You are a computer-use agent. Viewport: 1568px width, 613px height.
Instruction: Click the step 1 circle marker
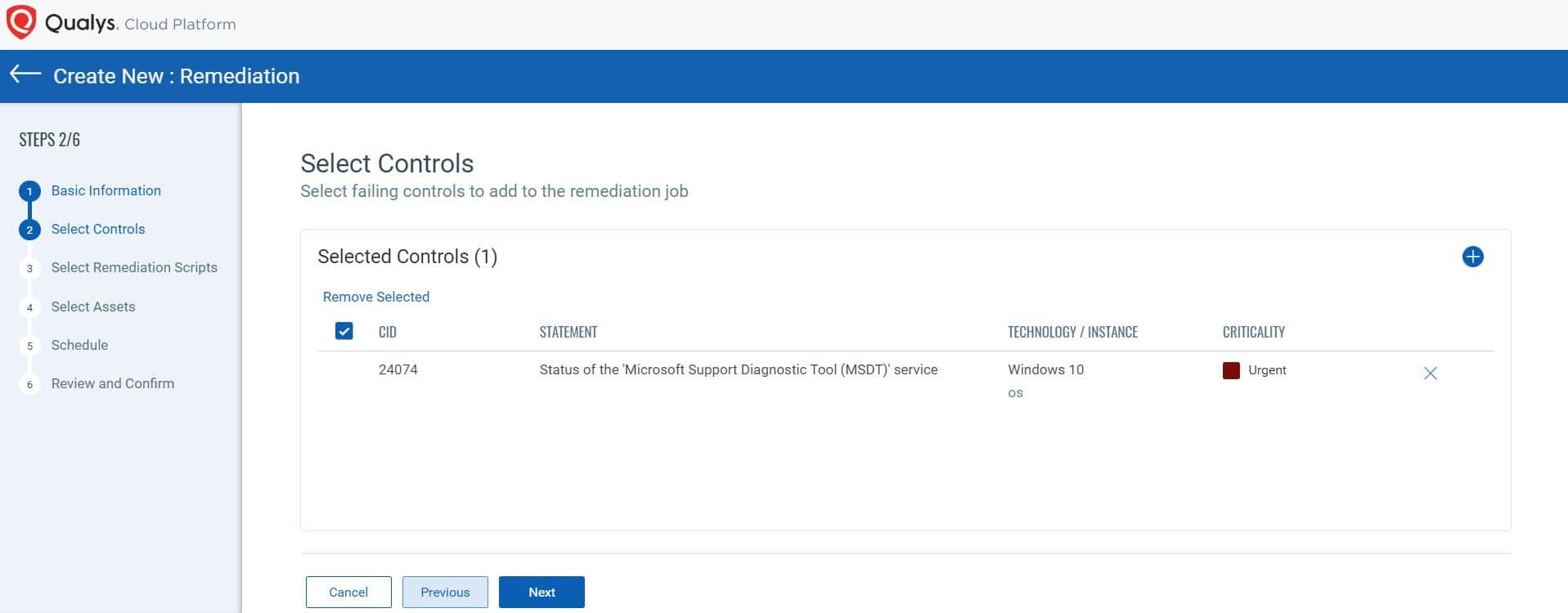29,192
